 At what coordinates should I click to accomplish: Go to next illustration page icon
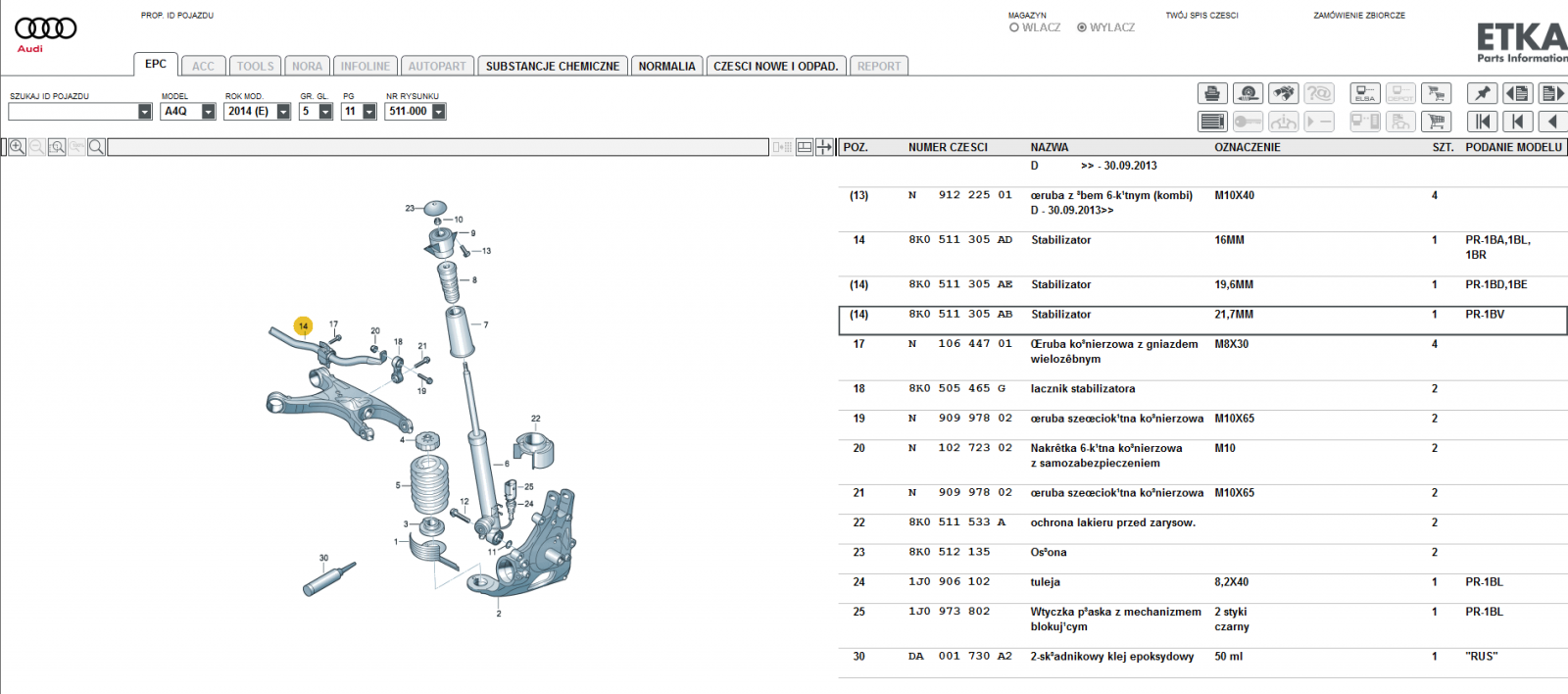click(x=1552, y=93)
